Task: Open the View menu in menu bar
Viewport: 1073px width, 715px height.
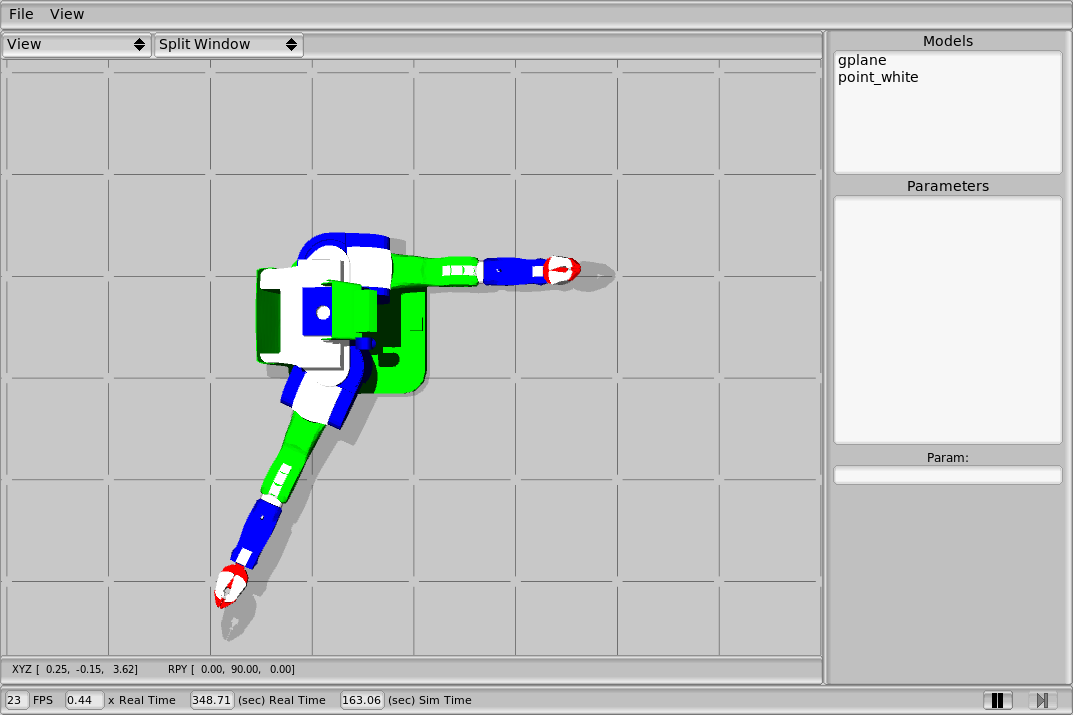Action: (67, 14)
